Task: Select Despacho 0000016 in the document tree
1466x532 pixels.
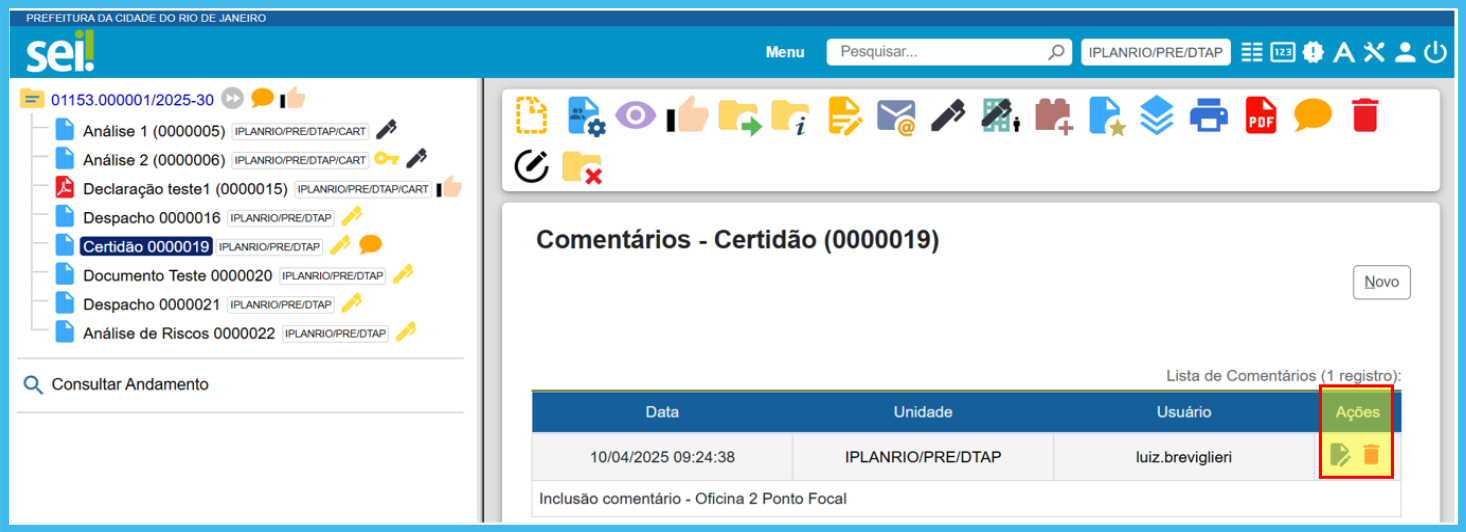Action: [x=151, y=217]
